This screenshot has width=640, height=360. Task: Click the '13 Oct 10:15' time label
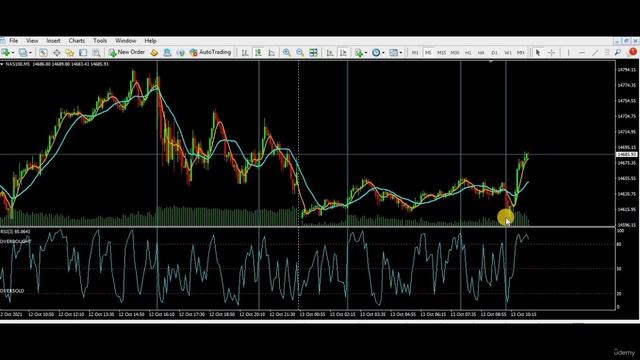524,315
